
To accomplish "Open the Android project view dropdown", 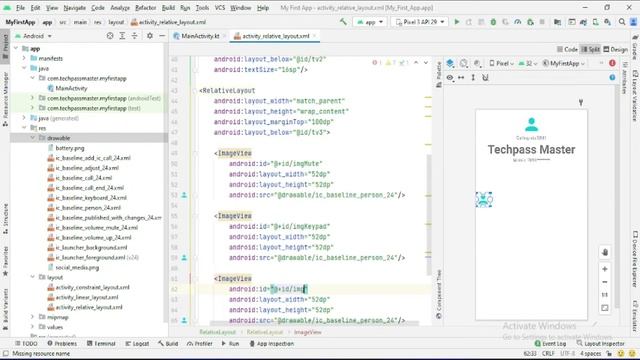I will pyautogui.click(x=33, y=36).
